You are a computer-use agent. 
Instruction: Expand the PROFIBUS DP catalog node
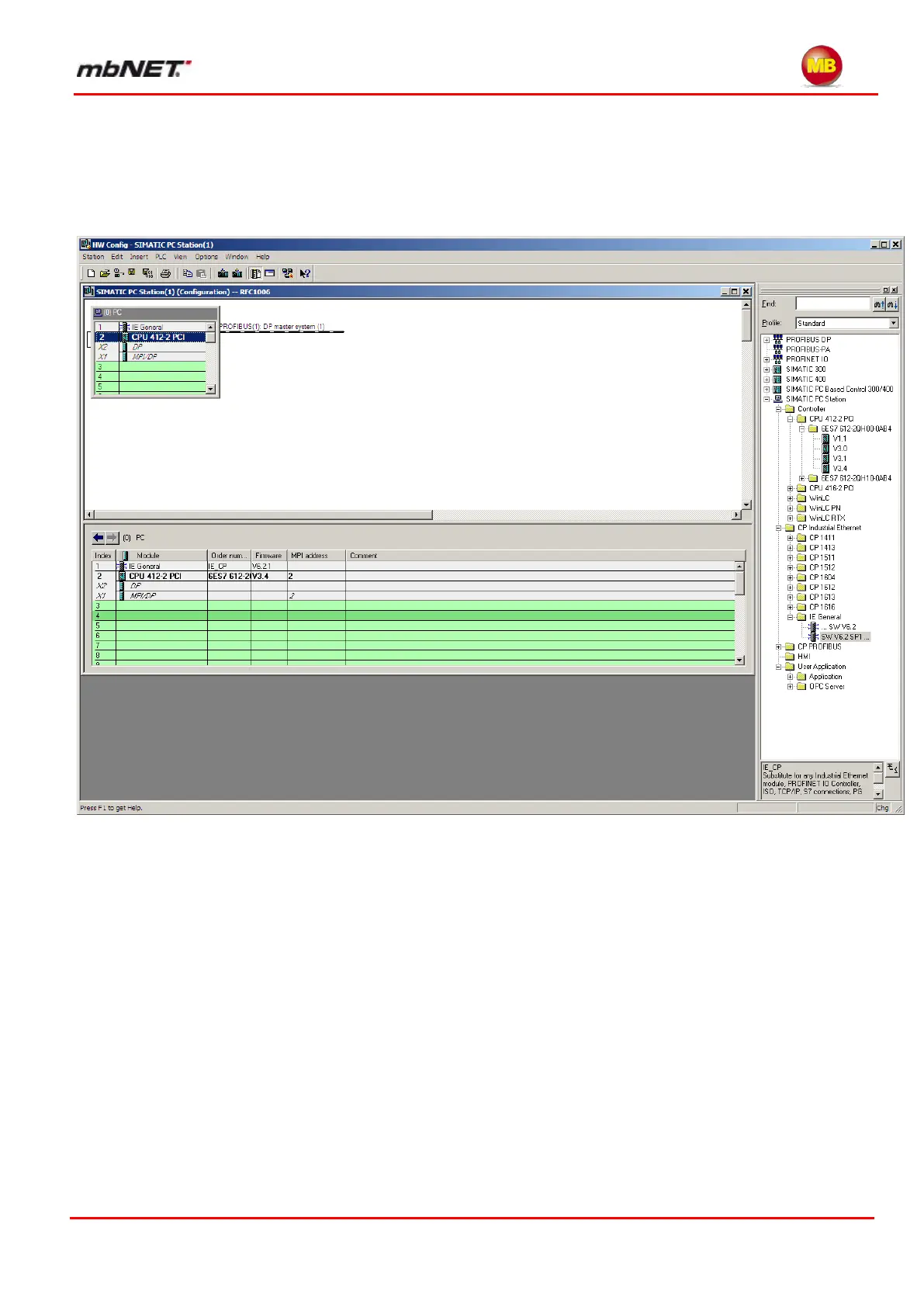click(x=767, y=340)
